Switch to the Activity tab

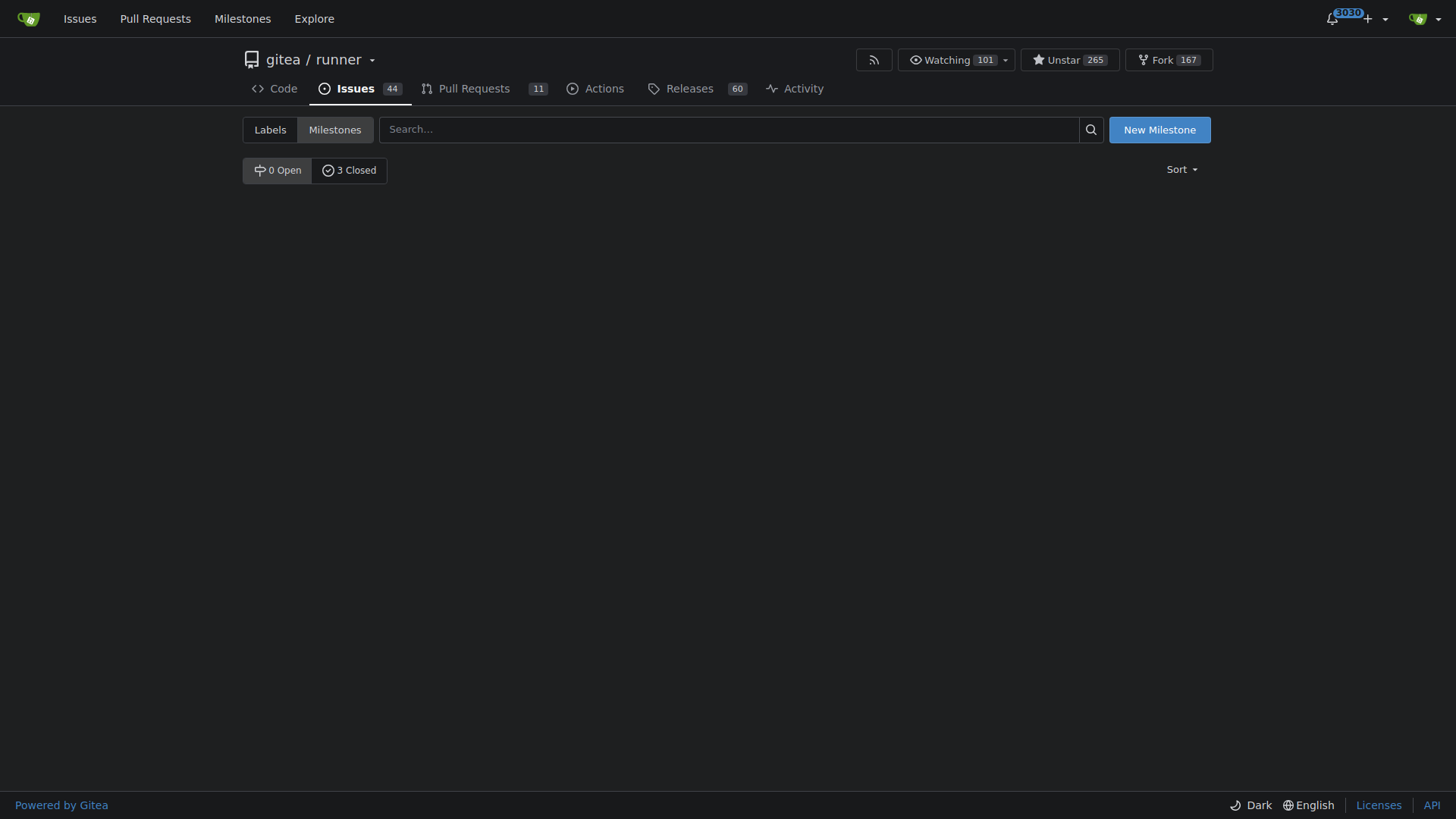click(795, 89)
